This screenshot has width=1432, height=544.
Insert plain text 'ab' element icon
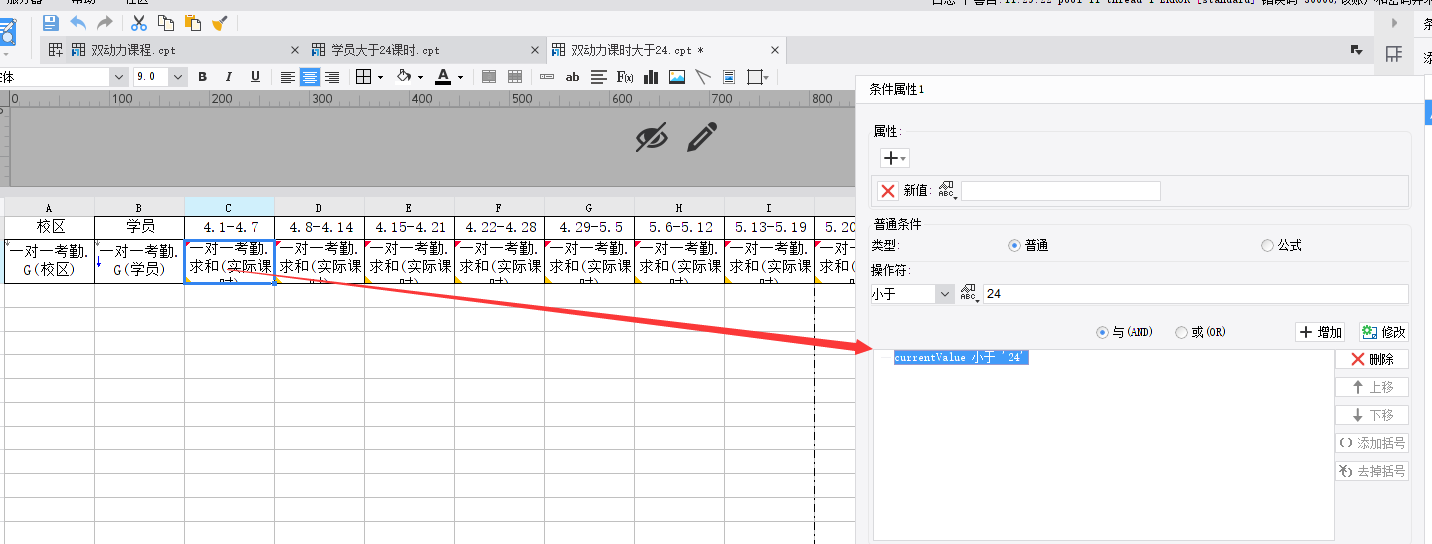pyautogui.click(x=573, y=77)
